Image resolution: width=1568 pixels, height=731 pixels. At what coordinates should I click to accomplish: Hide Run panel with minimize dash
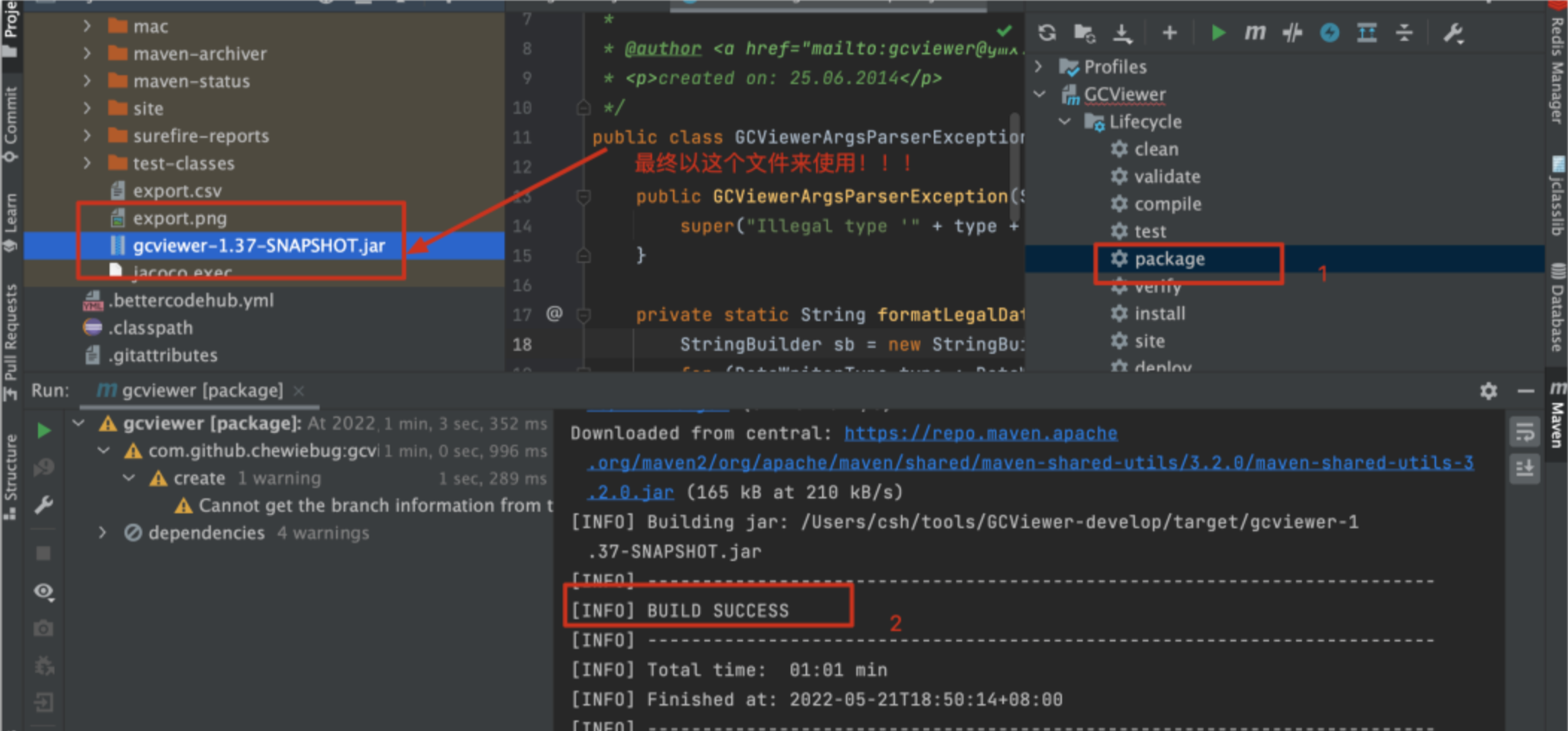pyautogui.click(x=1526, y=390)
